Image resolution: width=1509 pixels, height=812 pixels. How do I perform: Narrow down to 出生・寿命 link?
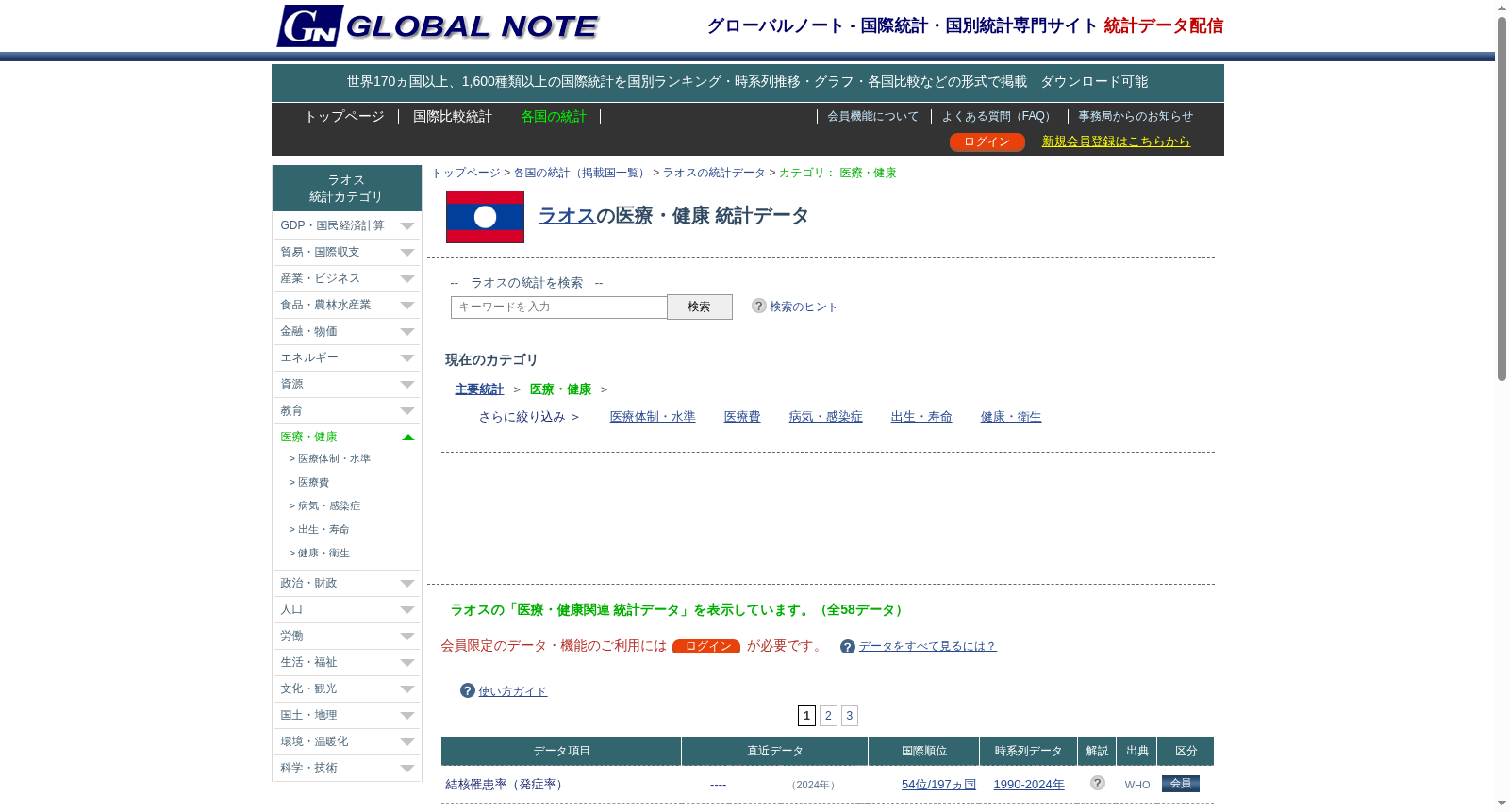pyautogui.click(x=921, y=416)
